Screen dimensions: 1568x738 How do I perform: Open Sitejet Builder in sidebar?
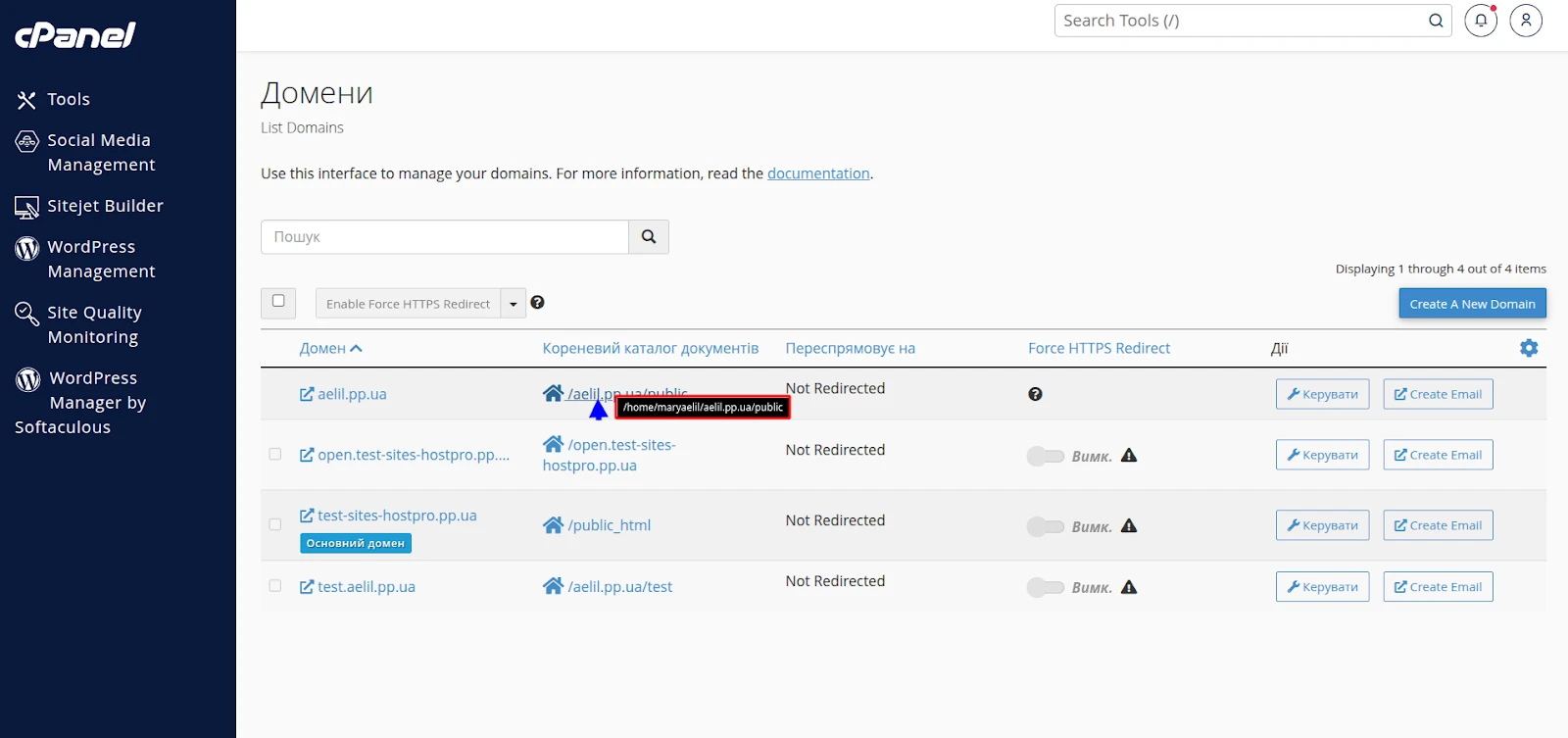89,206
